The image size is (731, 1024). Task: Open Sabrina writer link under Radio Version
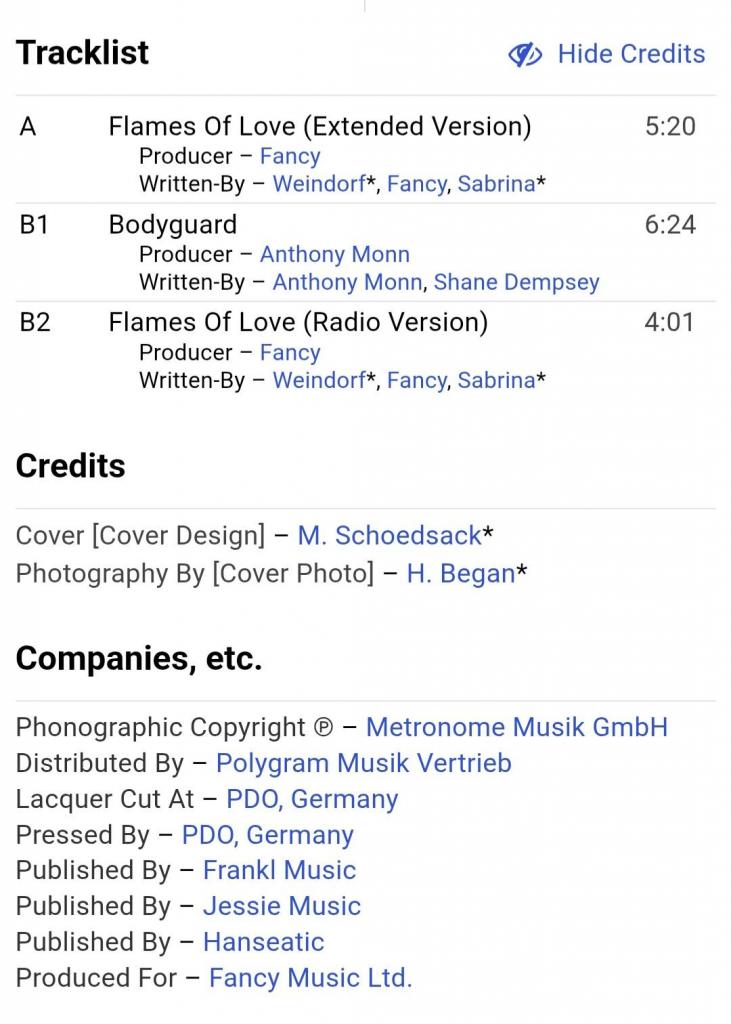point(496,380)
